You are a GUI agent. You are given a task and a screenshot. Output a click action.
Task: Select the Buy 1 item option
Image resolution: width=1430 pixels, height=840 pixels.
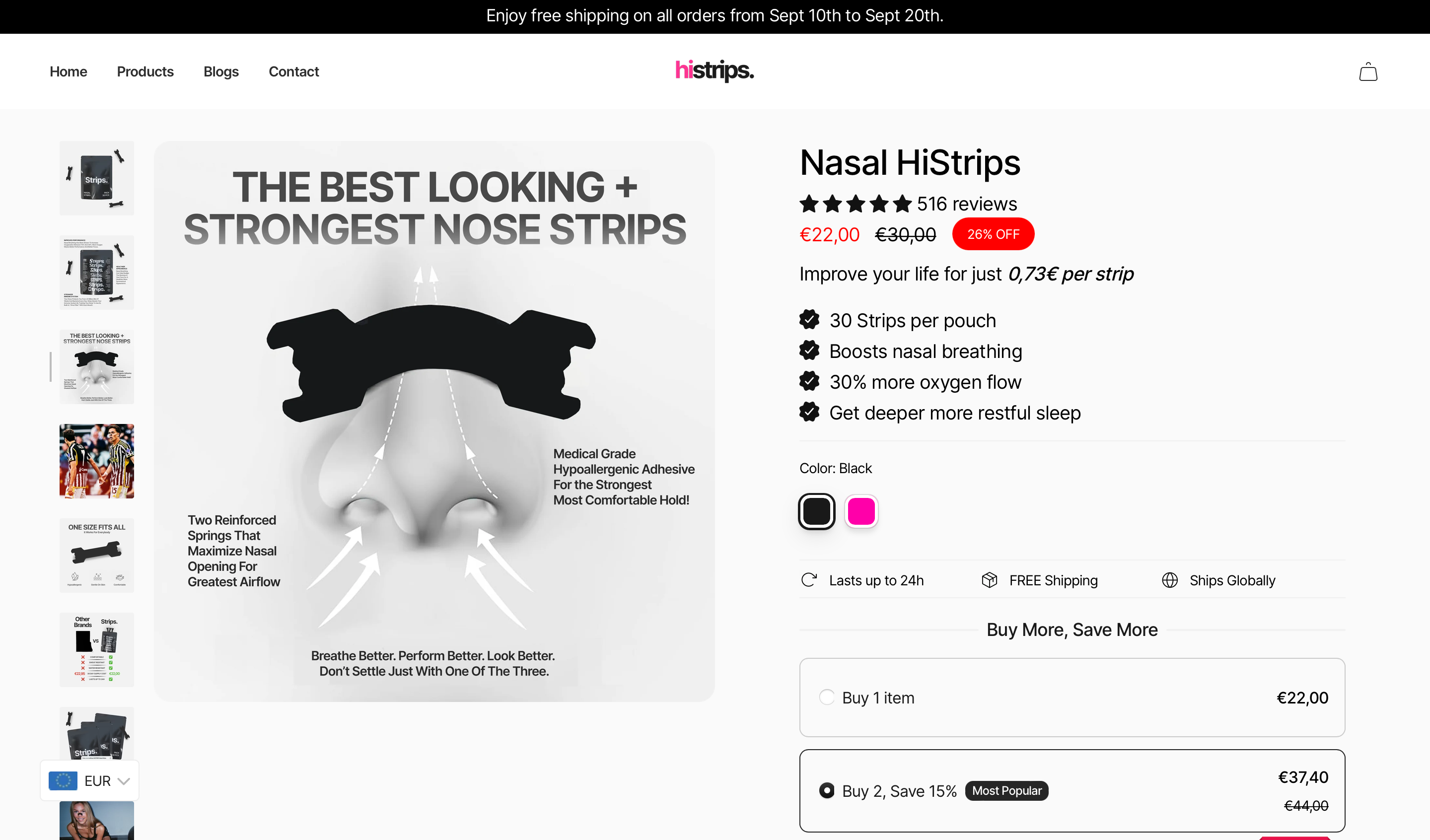(x=826, y=697)
